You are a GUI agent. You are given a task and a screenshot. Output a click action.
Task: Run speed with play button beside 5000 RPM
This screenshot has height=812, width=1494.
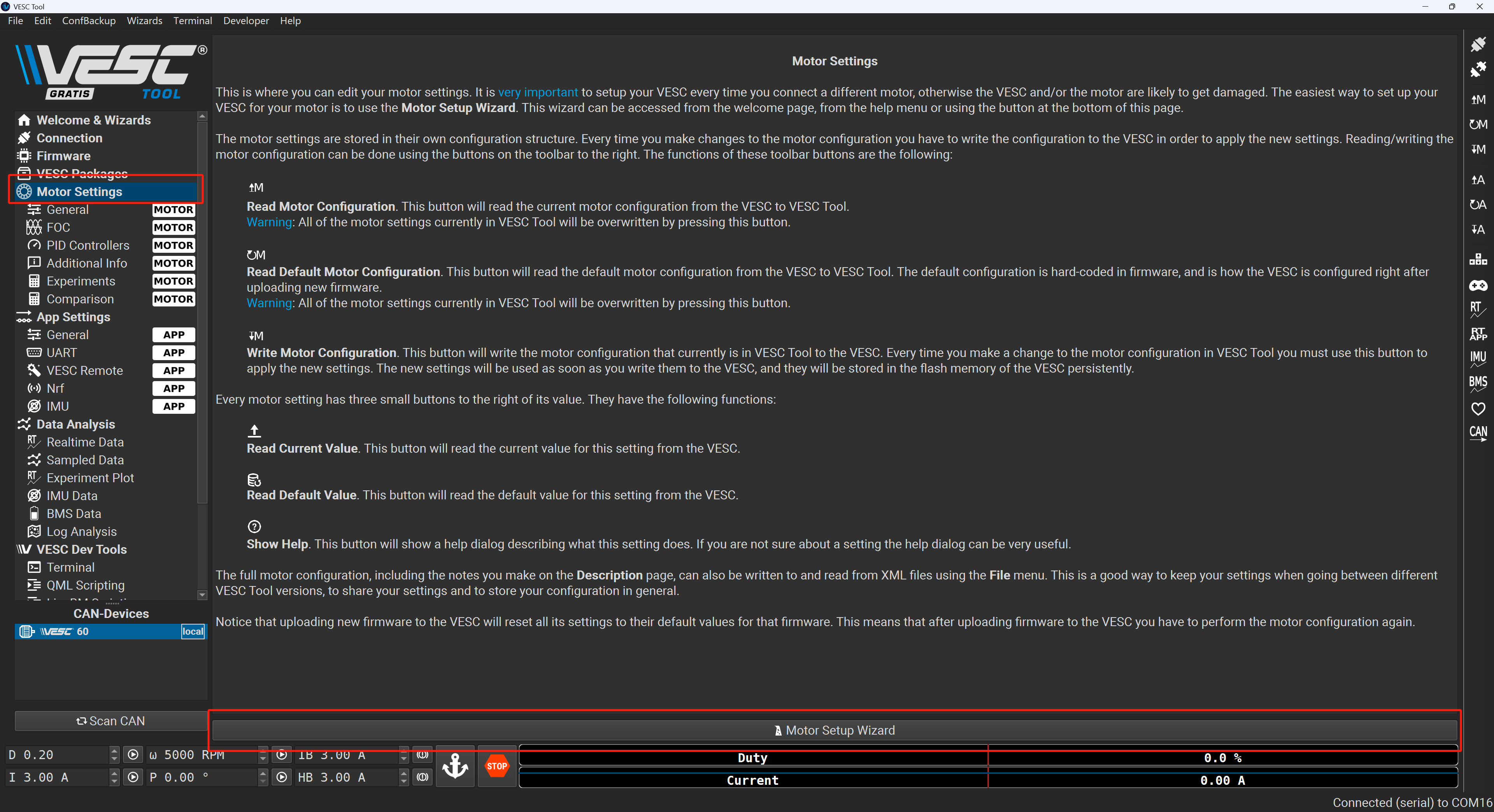pyautogui.click(x=282, y=754)
